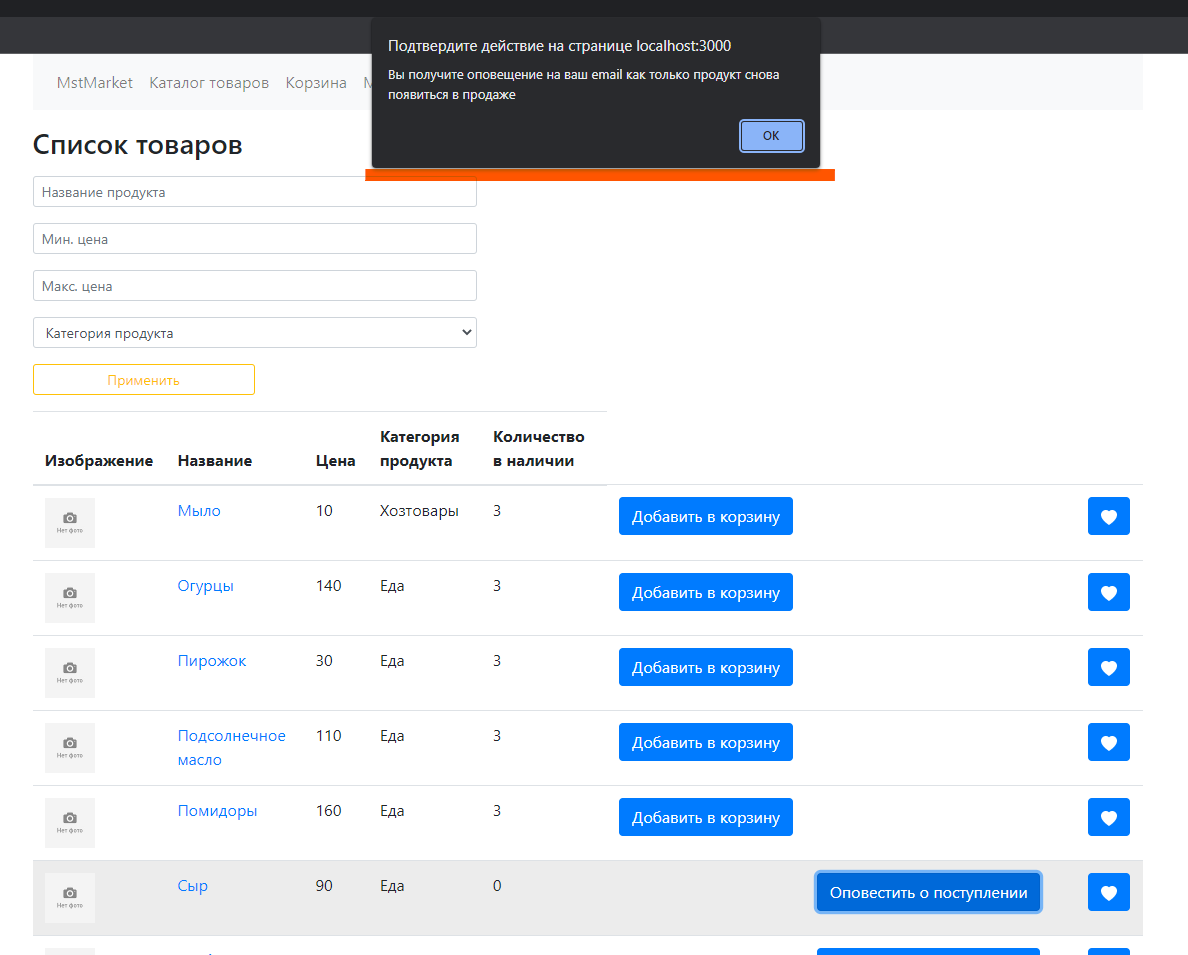The height and width of the screenshot is (955, 1188).
Task: Open the Подсолнечное масло product link
Action: 231,747
